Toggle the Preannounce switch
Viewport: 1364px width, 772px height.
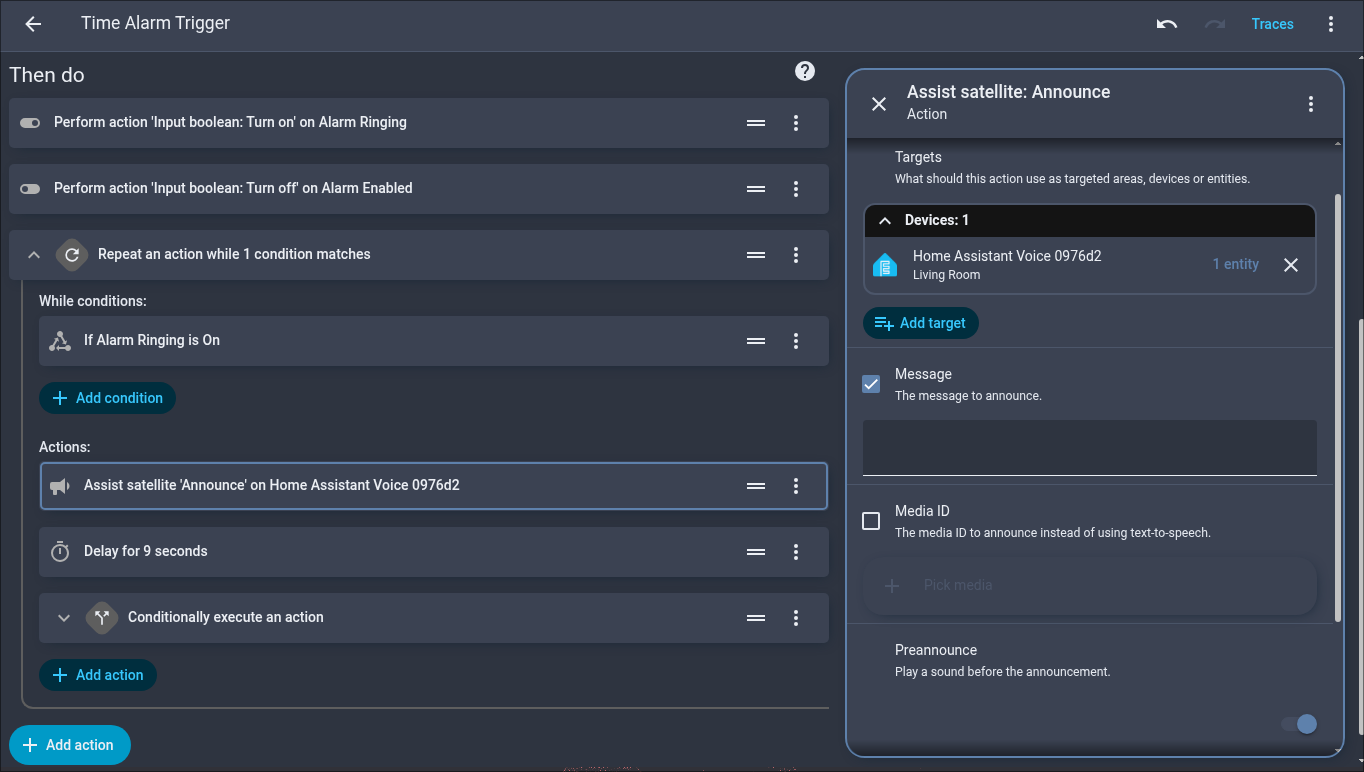(x=1299, y=724)
